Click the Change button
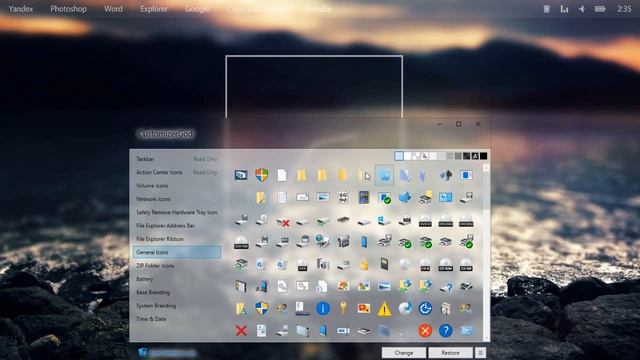The height and width of the screenshot is (360, 640). 404,353
